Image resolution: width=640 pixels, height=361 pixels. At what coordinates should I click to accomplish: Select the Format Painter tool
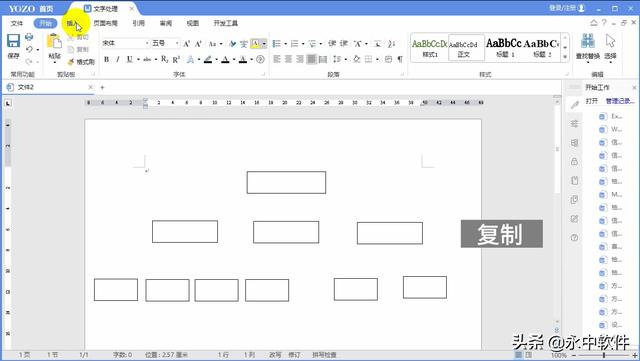(x=81, y=62)
